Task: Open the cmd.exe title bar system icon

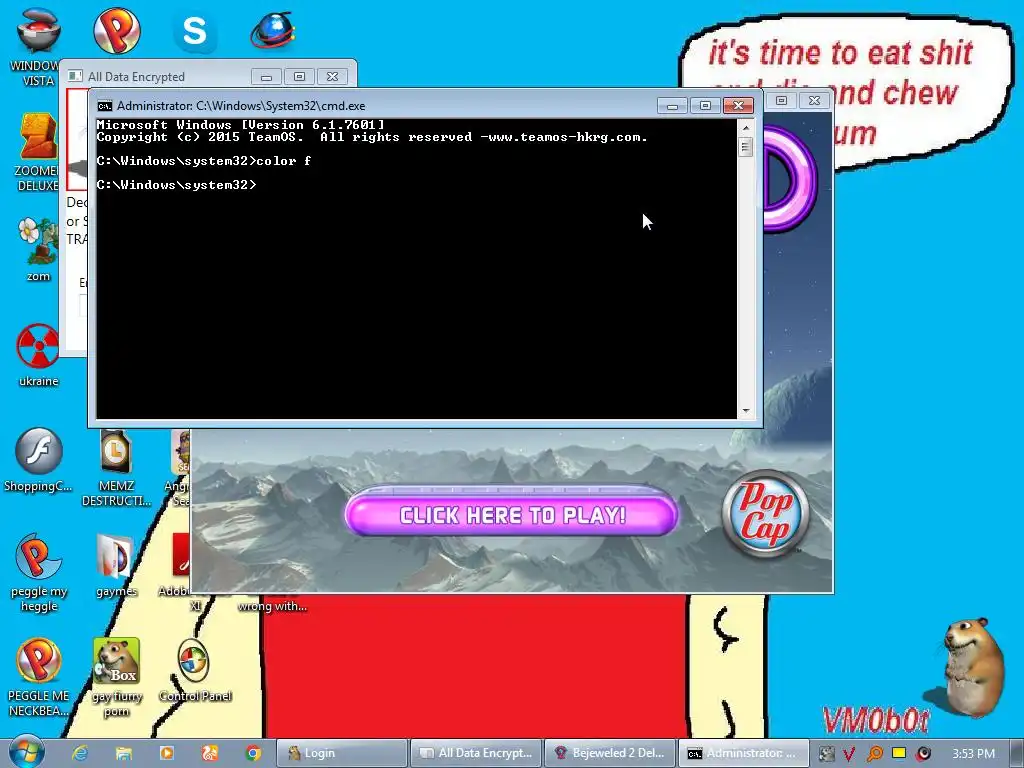Action: coord(104,106)
